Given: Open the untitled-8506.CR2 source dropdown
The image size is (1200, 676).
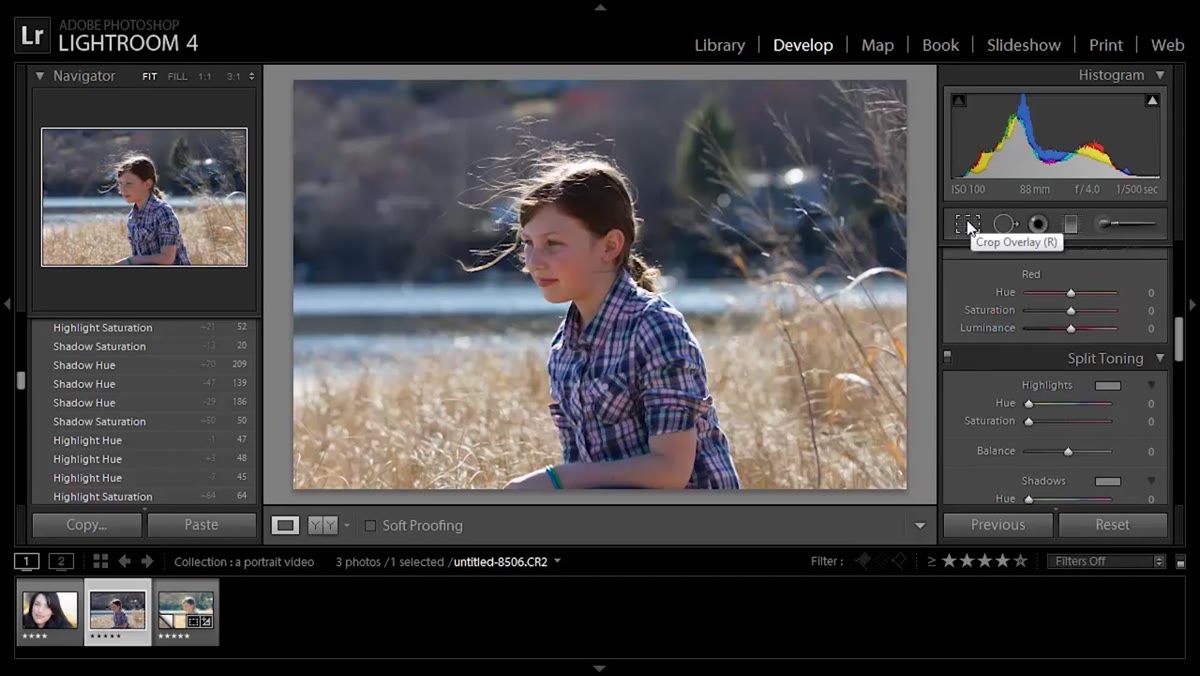Looking at the screenshot, I should click(557, 561).
